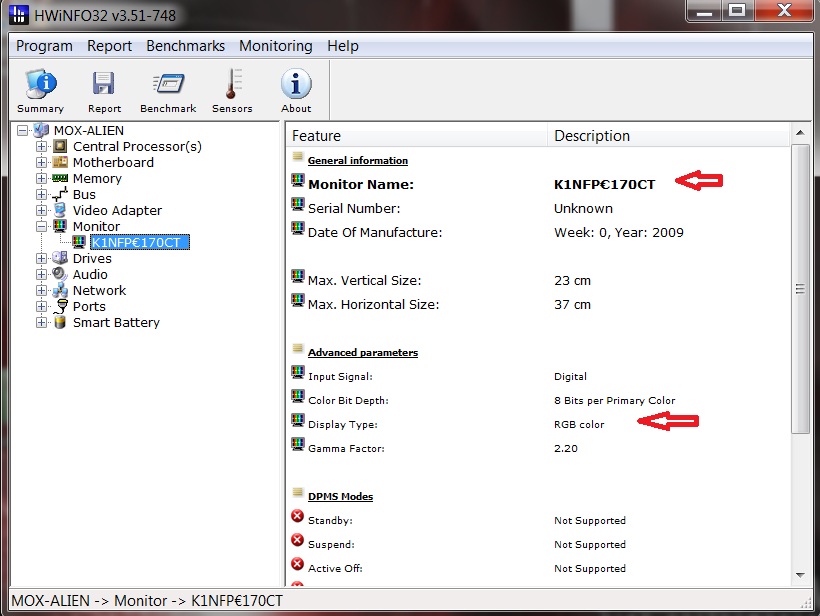Open the Summary toolbar icon

40,84
